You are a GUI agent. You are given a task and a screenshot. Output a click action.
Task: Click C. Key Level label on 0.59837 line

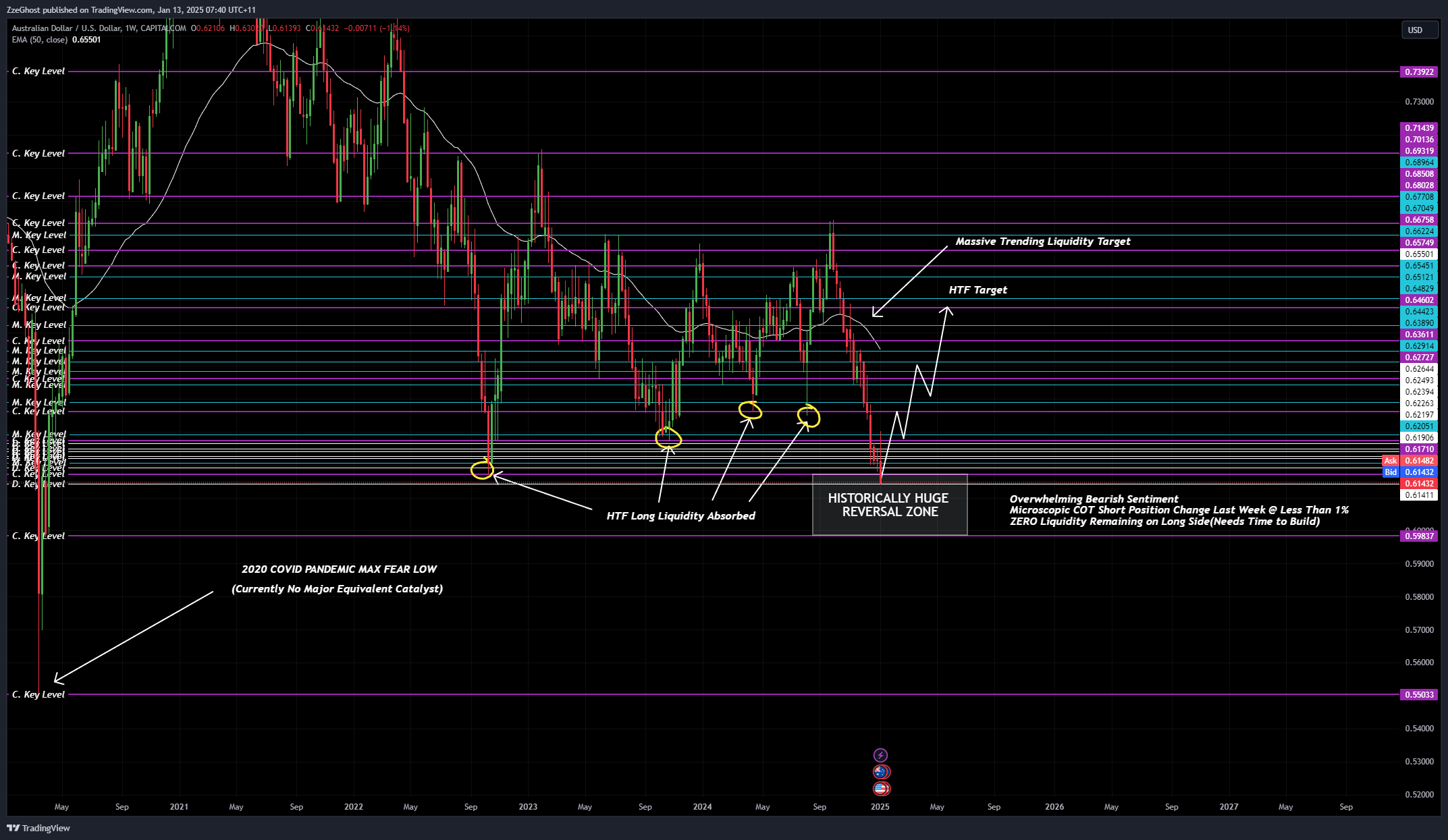(x=38, y=536)
